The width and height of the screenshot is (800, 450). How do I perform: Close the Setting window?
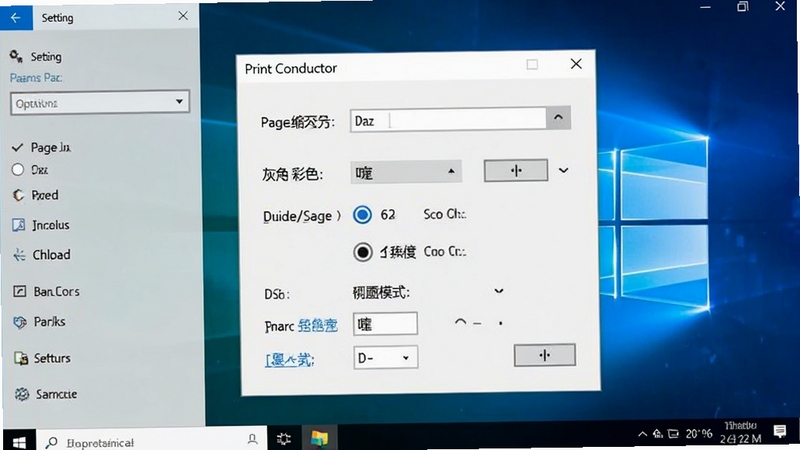(183, 16)
